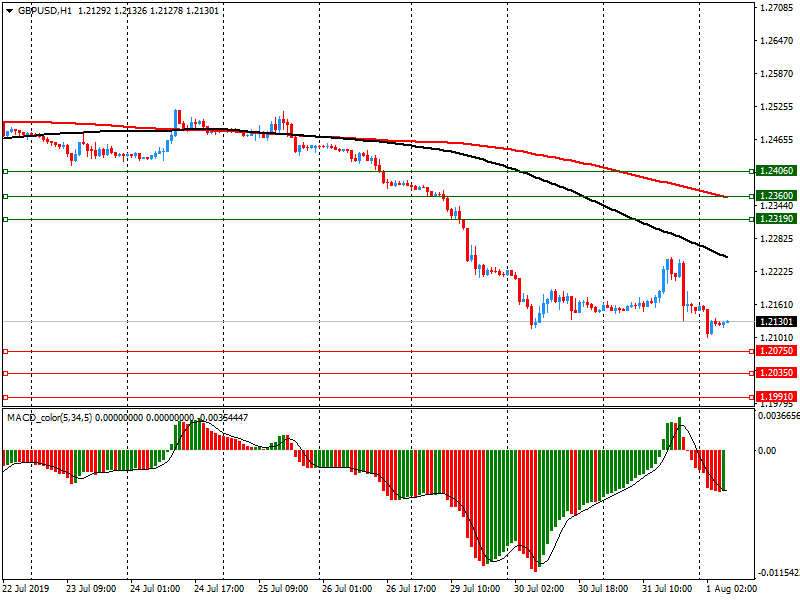Click the 1.24655 price scale value
The width and height of the screenshot is (800, 600).
coord(777,139)
